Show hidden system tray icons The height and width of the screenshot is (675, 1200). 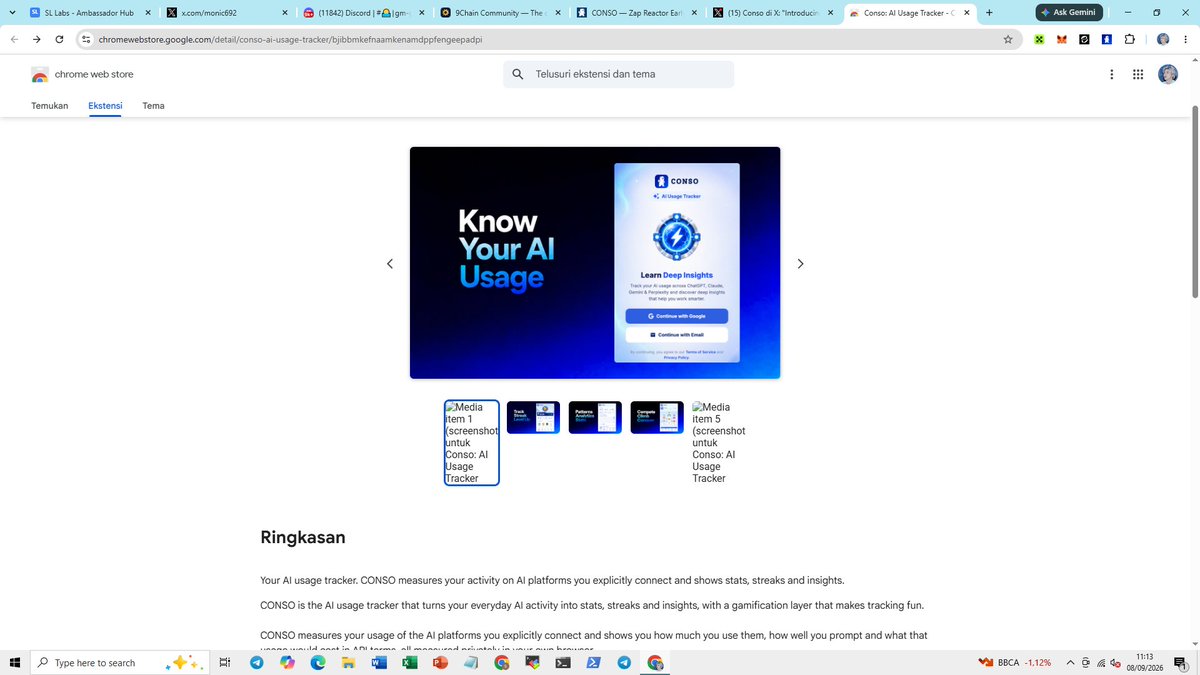point(1070,662)
